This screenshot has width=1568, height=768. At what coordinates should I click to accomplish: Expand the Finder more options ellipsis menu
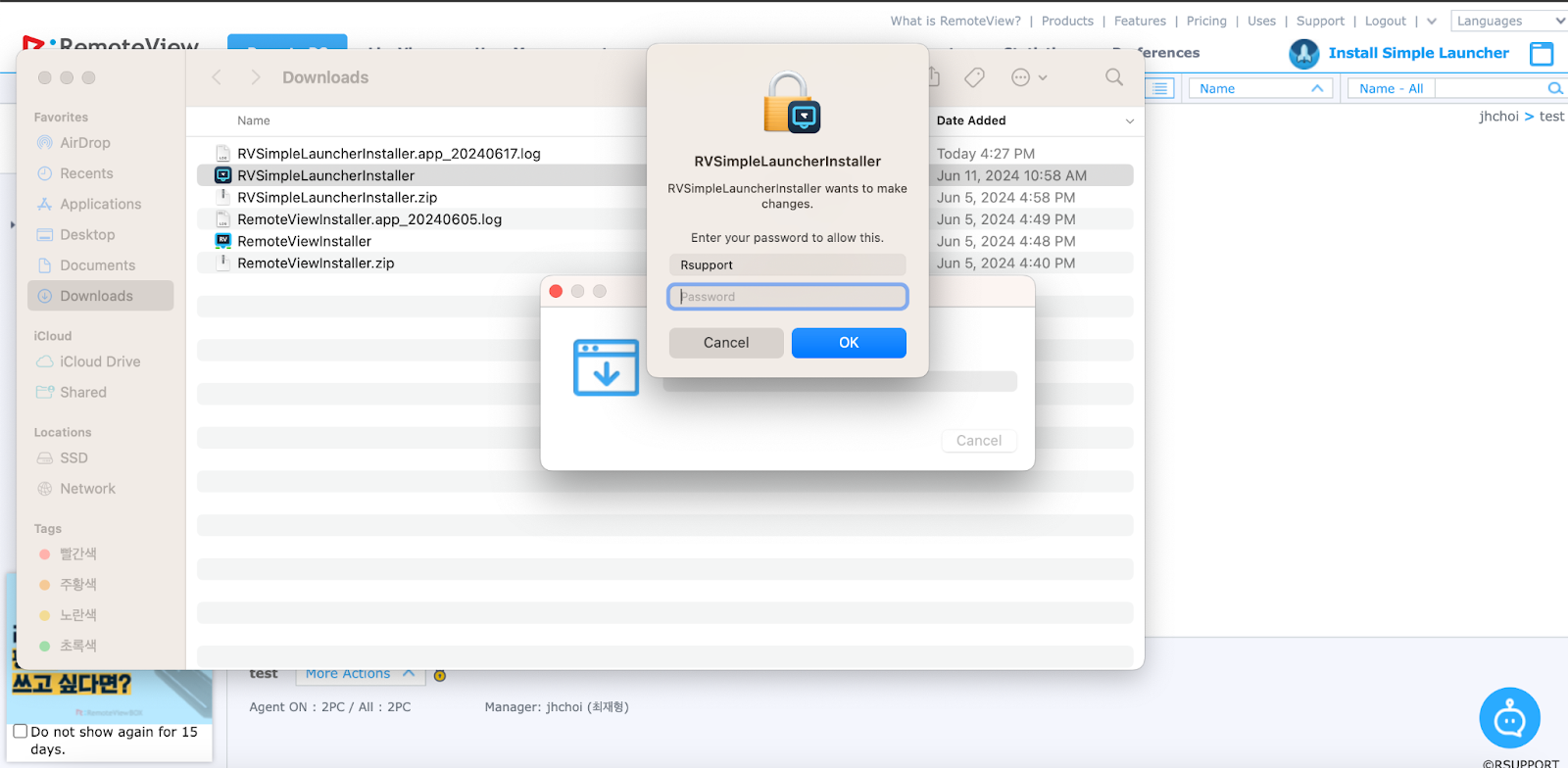pyautogui.click(x=1028, y=77)
